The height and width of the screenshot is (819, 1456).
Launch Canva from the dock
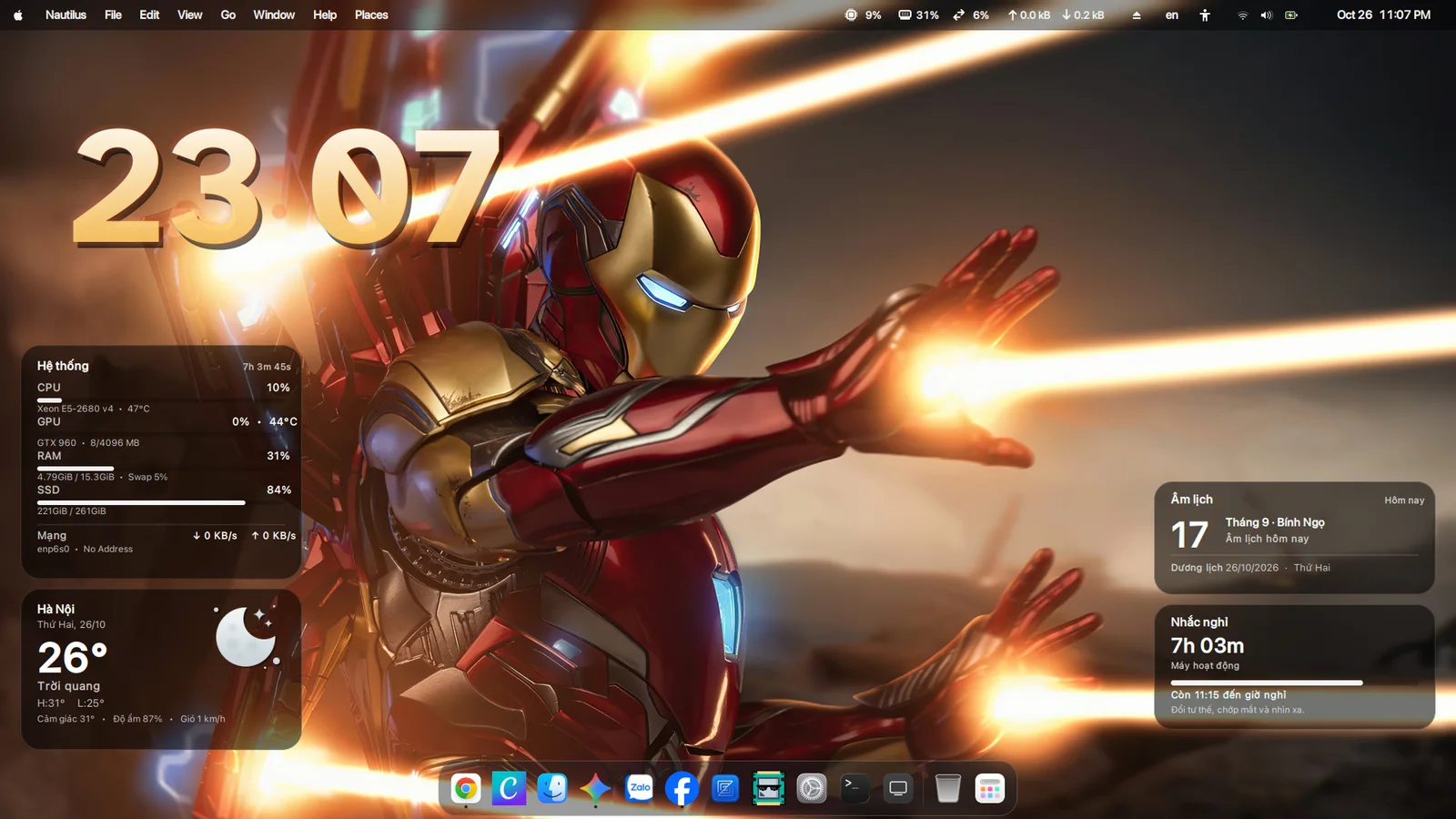509,788
